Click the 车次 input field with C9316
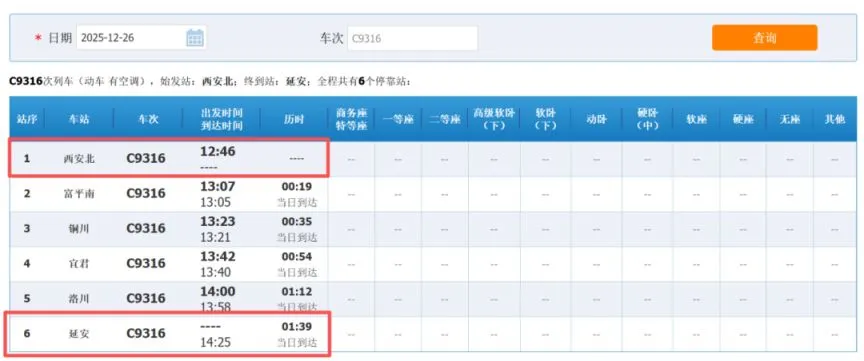This screenshot has width=864, height=361. pyautogui.click(x=412, y=39)
